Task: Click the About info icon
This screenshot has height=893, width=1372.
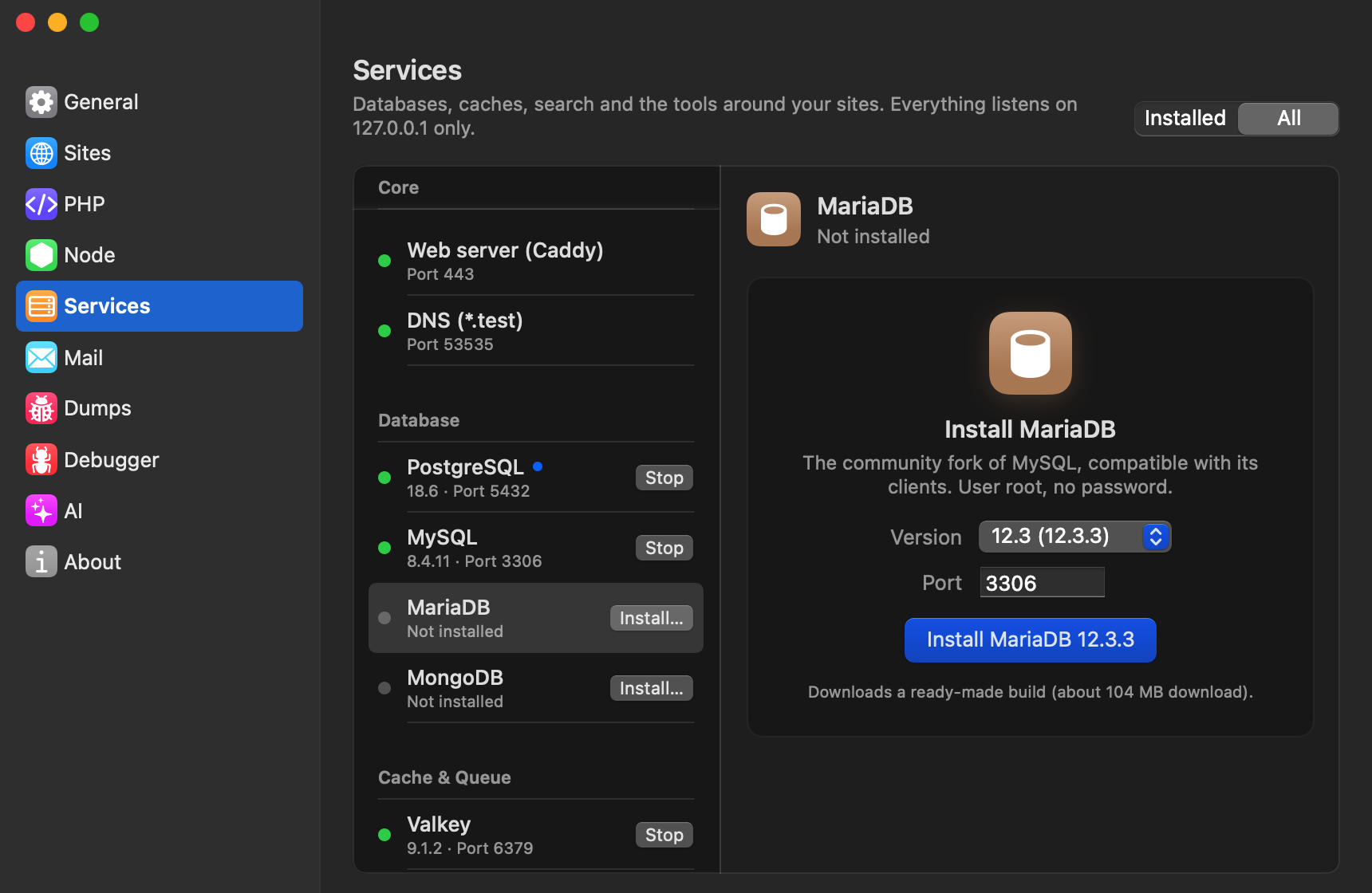Action: (x=41, y=561)
